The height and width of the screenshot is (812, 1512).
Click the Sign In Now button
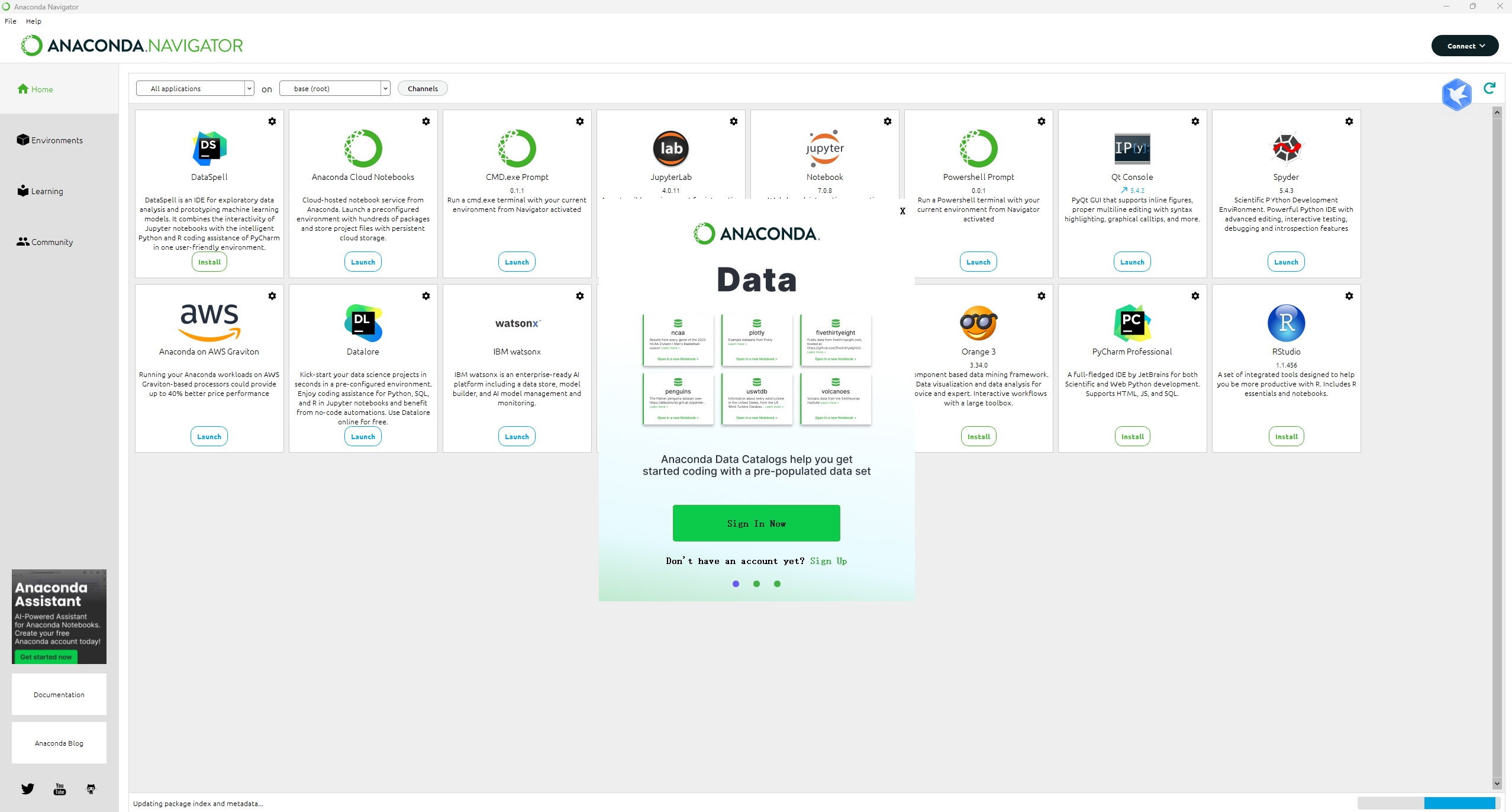756,523
